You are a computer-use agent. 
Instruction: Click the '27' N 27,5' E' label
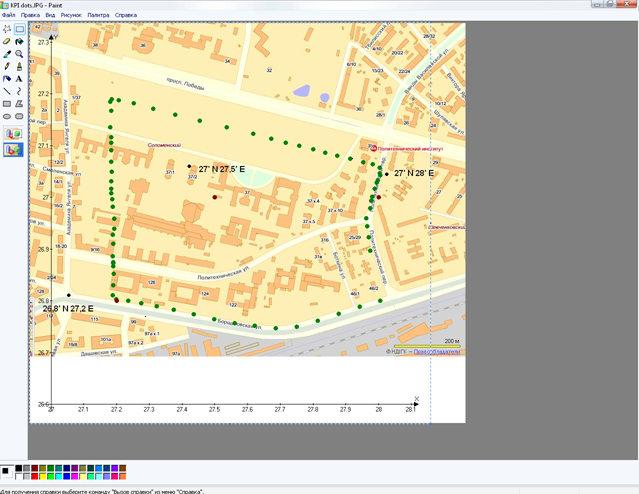tap(222, 169)
